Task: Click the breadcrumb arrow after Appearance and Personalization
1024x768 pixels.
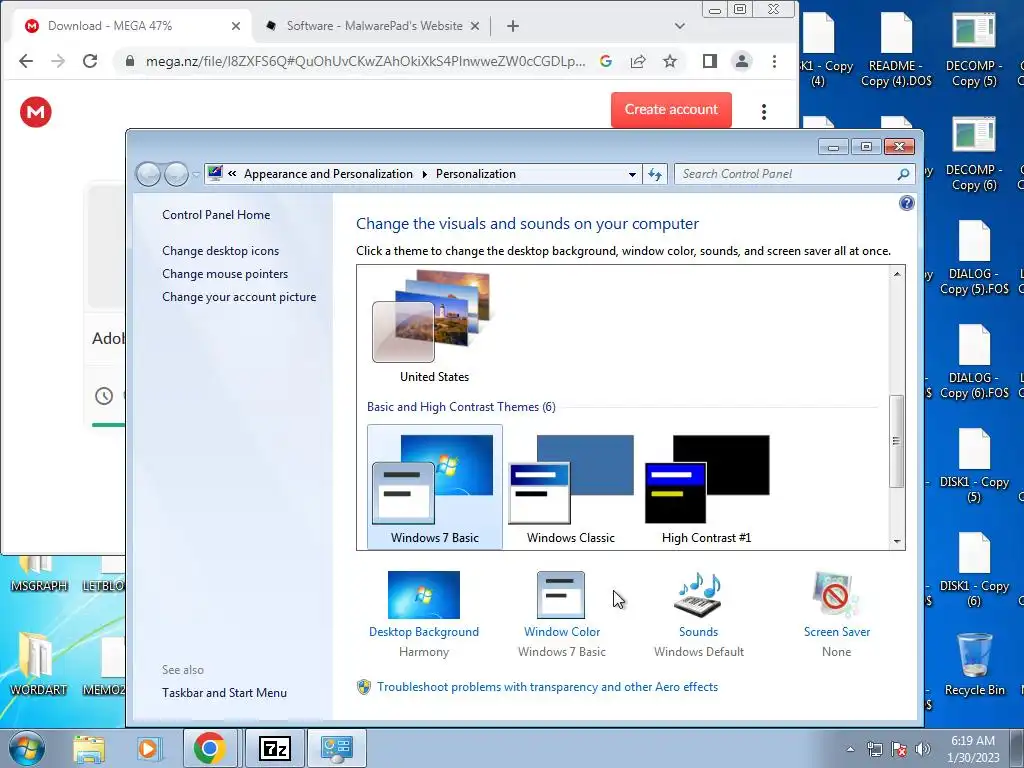Action: 424,174
